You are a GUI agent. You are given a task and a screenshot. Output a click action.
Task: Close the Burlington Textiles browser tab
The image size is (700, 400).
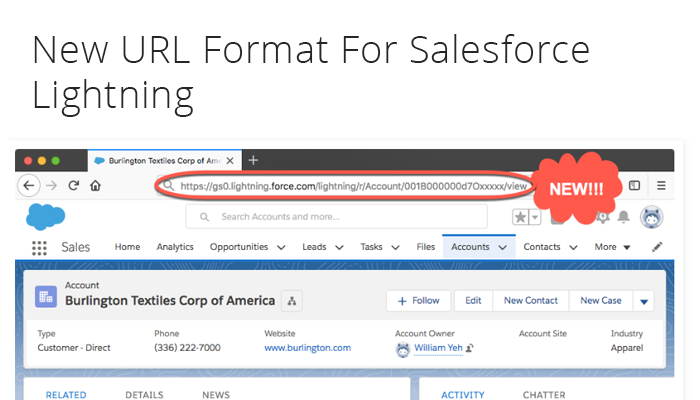(x=230, y=161)
